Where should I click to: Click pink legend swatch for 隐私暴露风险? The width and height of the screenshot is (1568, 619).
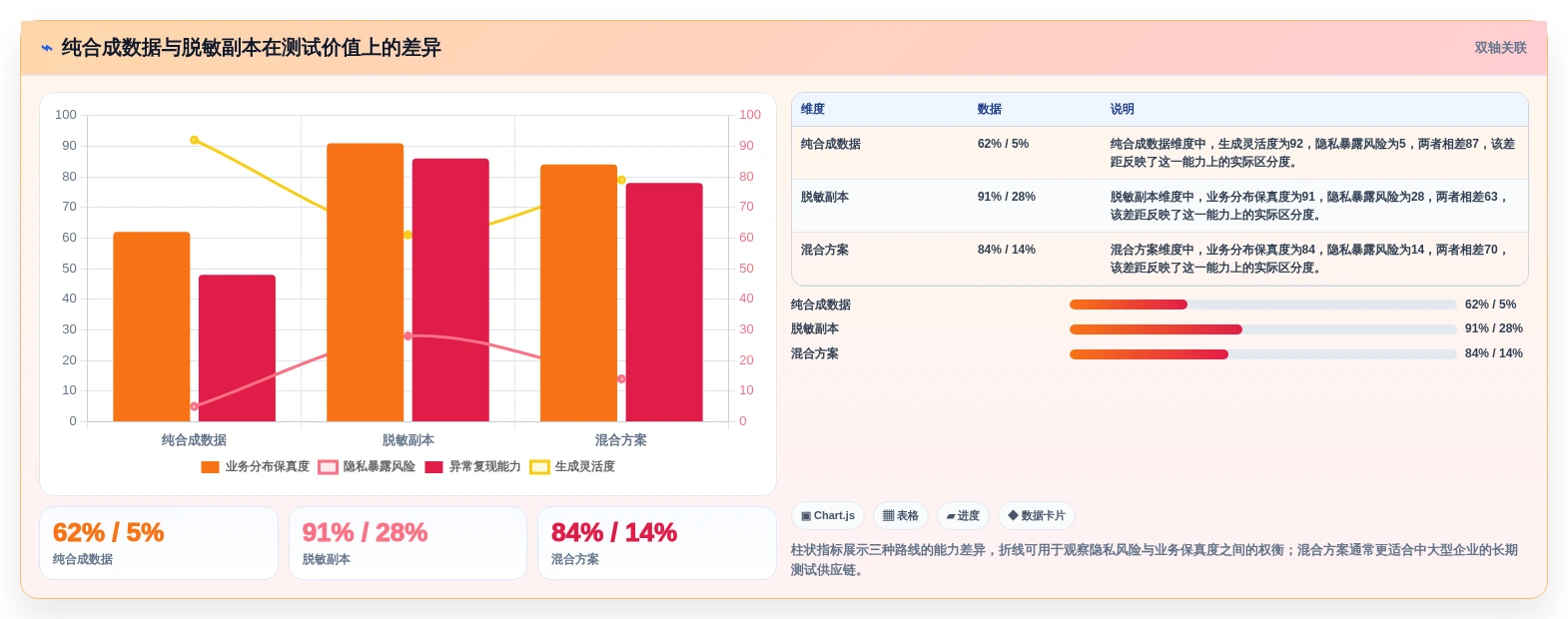coord(328,467)
